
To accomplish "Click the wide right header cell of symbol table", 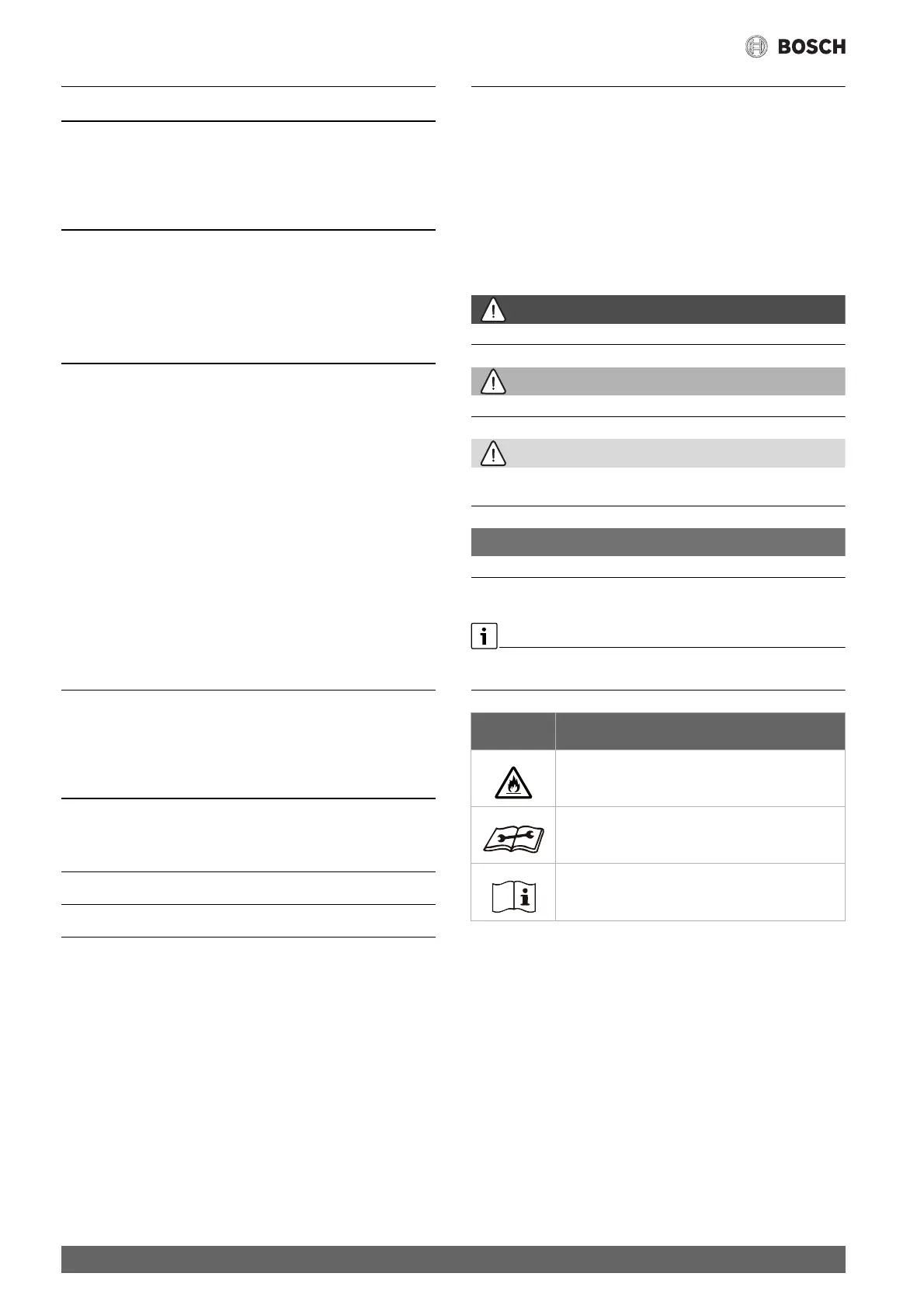I will pyautogui.click(x=700, y=731).
